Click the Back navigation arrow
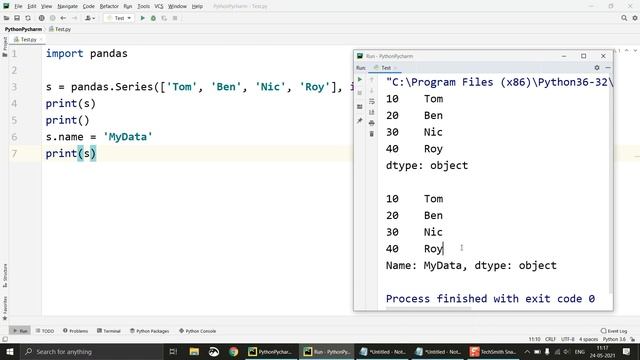The image size is (640, 360). click(63, 18)
